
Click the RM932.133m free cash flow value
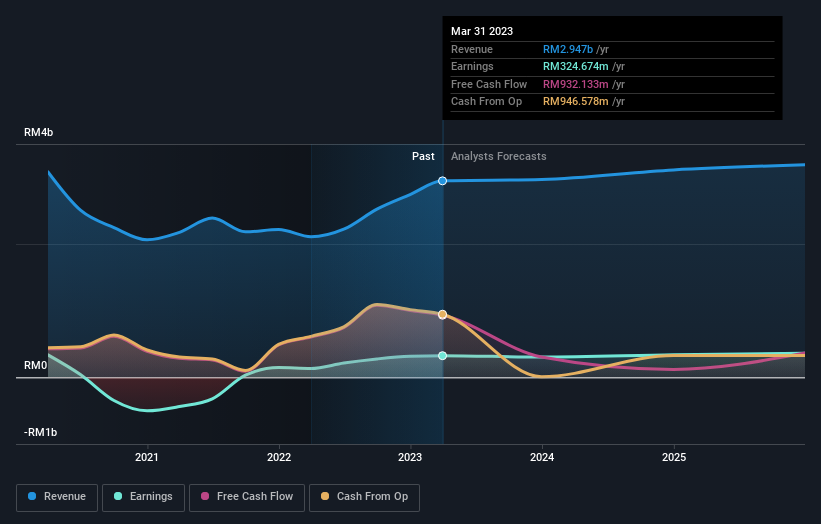tap(575, 84)
